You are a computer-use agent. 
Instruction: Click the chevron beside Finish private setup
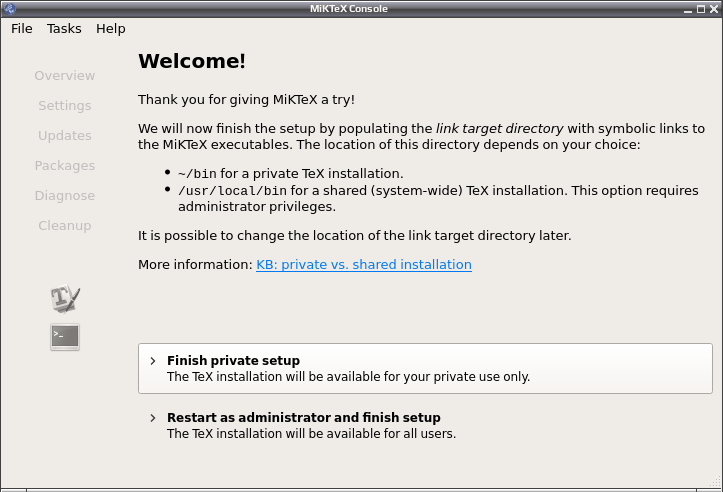(x=153, y=361)
